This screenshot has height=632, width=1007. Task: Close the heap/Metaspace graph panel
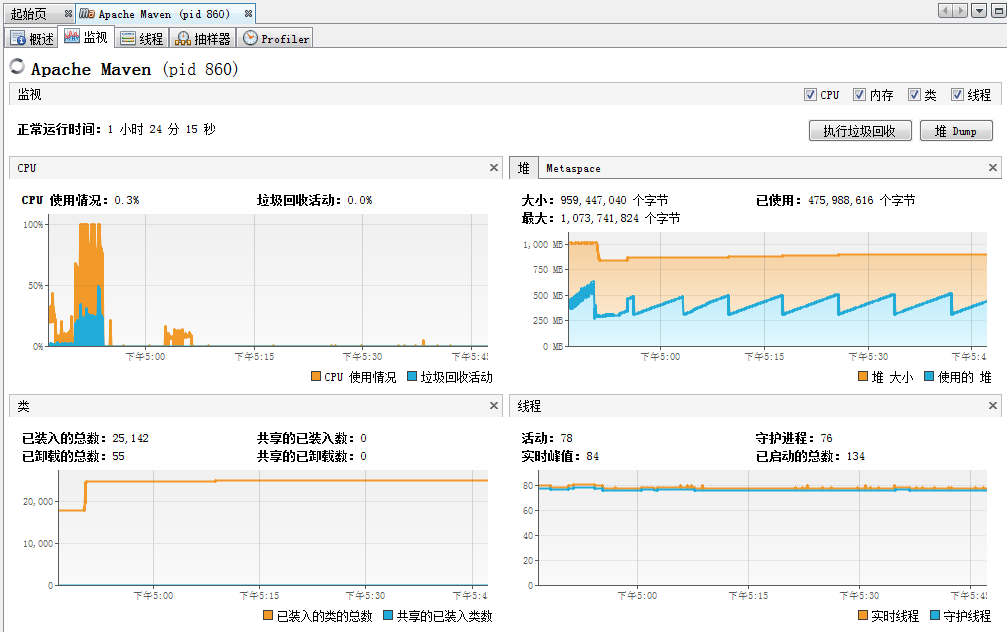coord(993,168)
